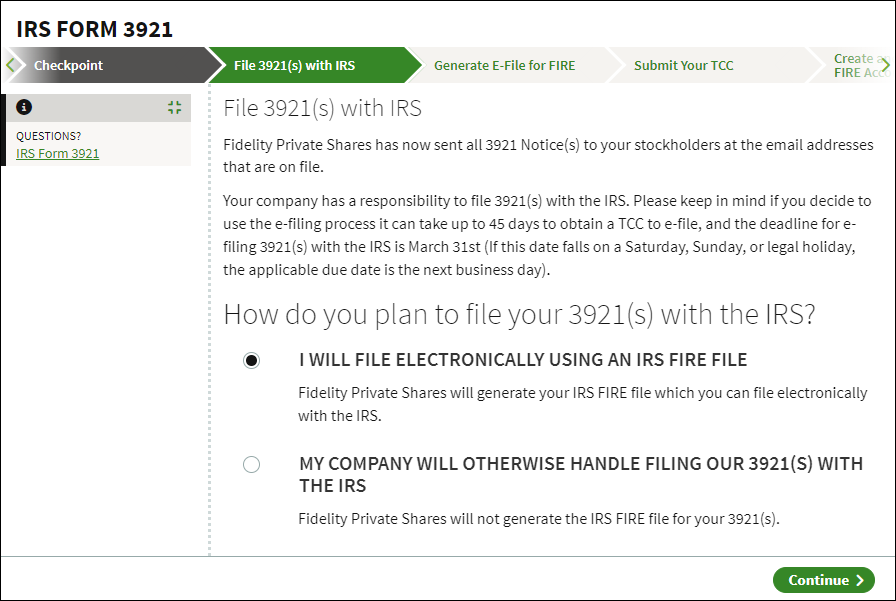896x601 pixels.
Task: Click the Continue button
Action: coord(824,580)
